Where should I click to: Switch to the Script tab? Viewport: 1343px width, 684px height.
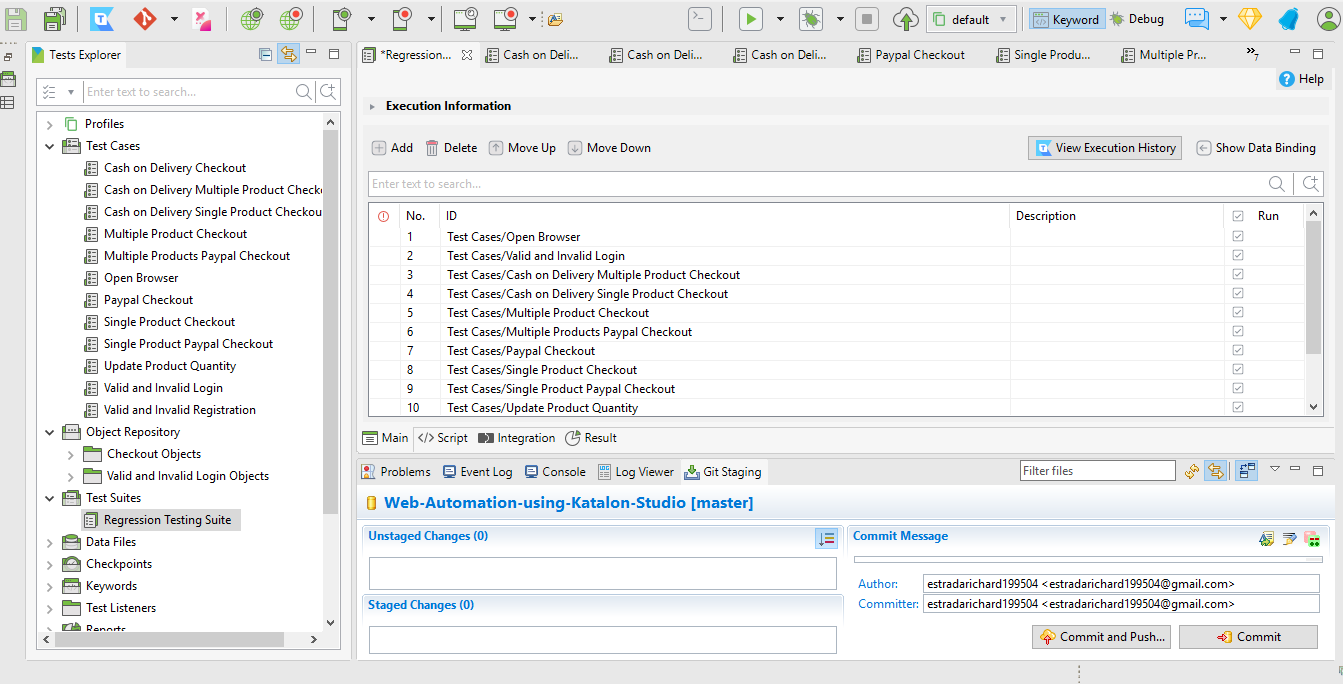[443, 438]
